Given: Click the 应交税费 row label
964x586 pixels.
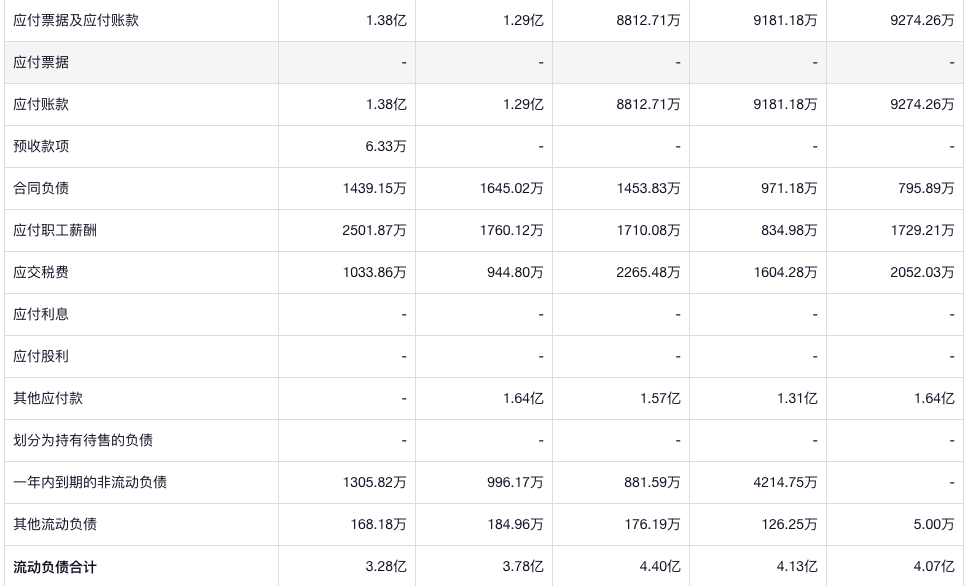Looking at the screenshot, I should coord(41,272).
